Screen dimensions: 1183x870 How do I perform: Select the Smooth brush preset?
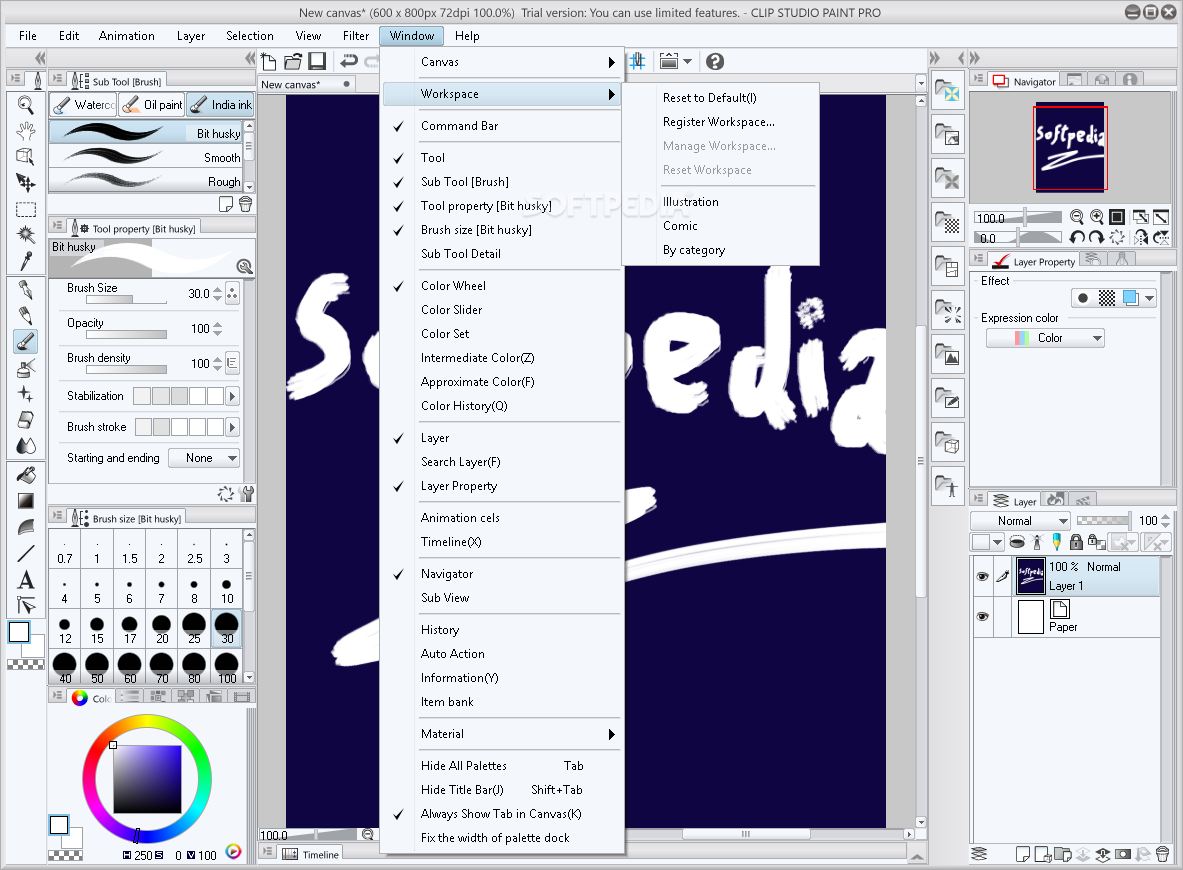click(146, 158)
